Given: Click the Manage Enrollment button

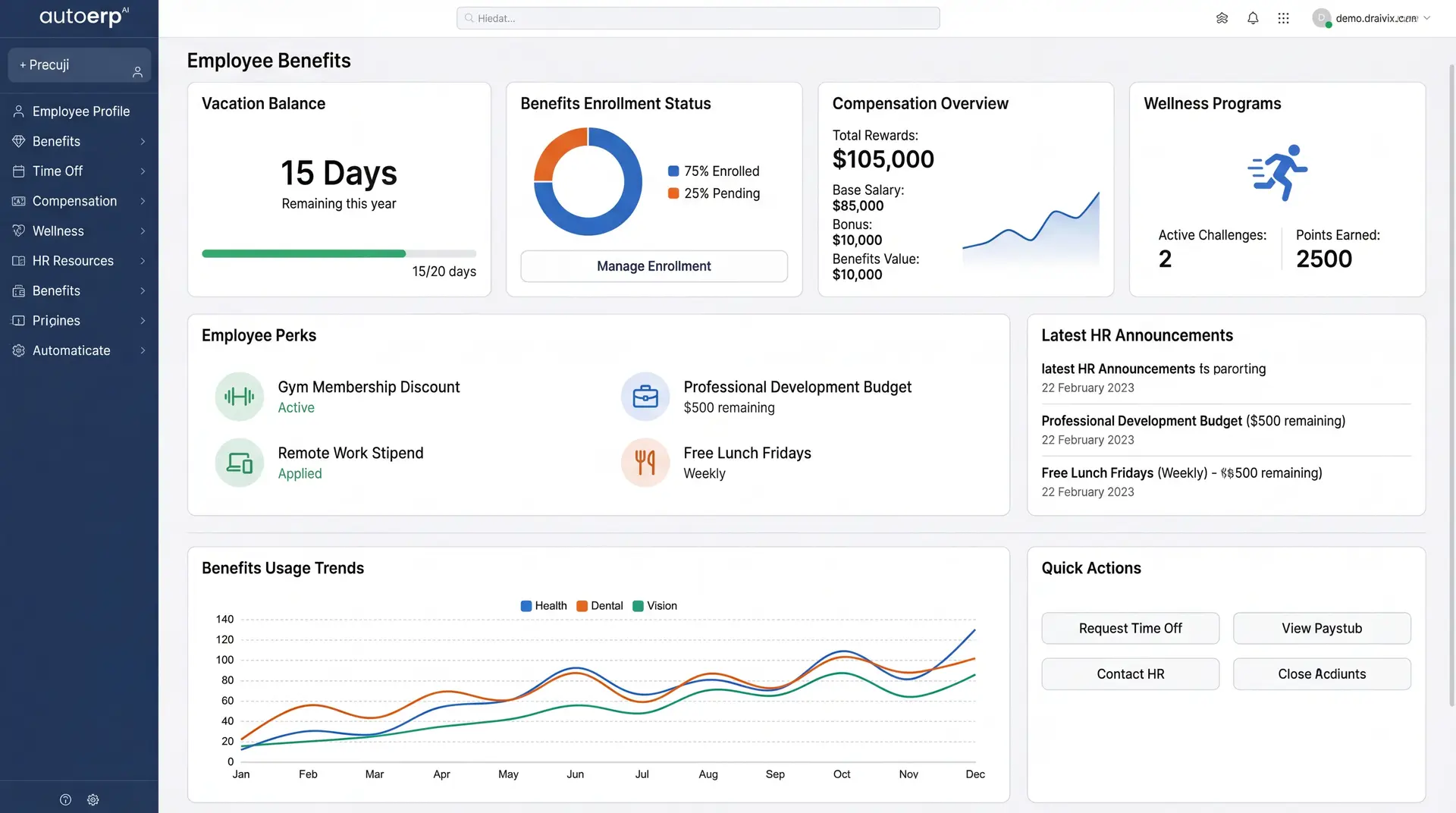Looking at the screenshot, I should [654, 266].
